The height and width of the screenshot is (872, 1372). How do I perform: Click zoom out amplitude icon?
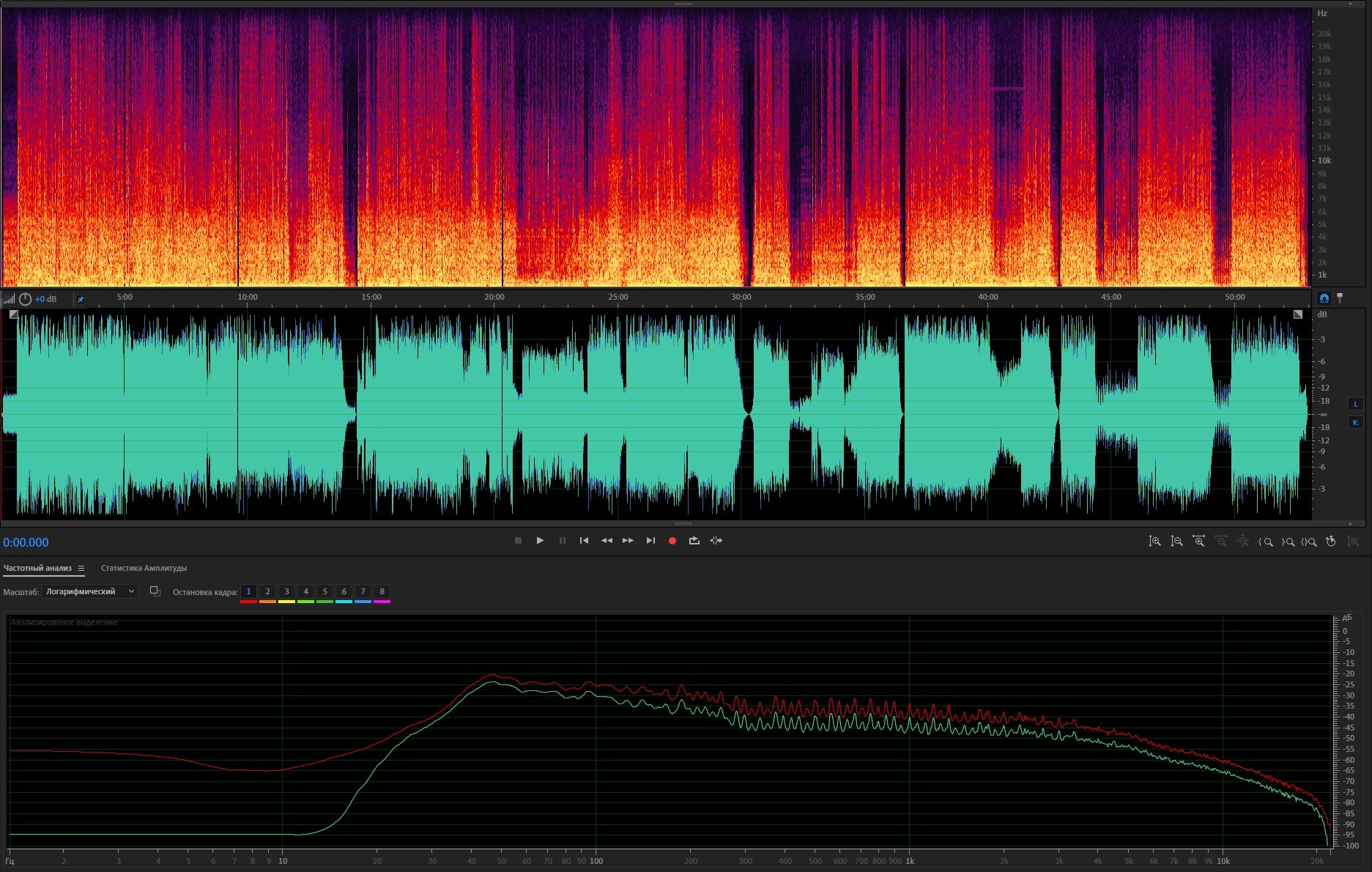click(1176, 542)
